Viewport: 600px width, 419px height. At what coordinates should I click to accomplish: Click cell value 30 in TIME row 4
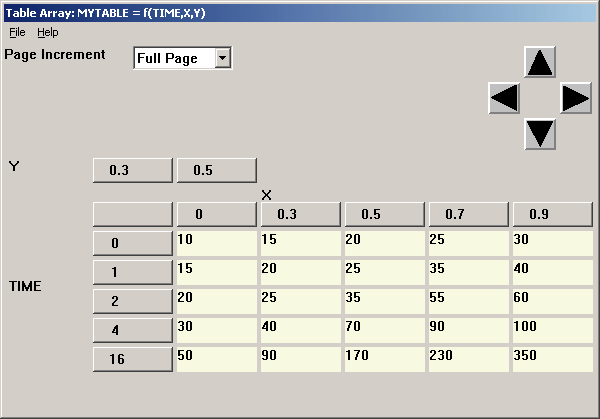pyautogui.click(x=217, y=330)
